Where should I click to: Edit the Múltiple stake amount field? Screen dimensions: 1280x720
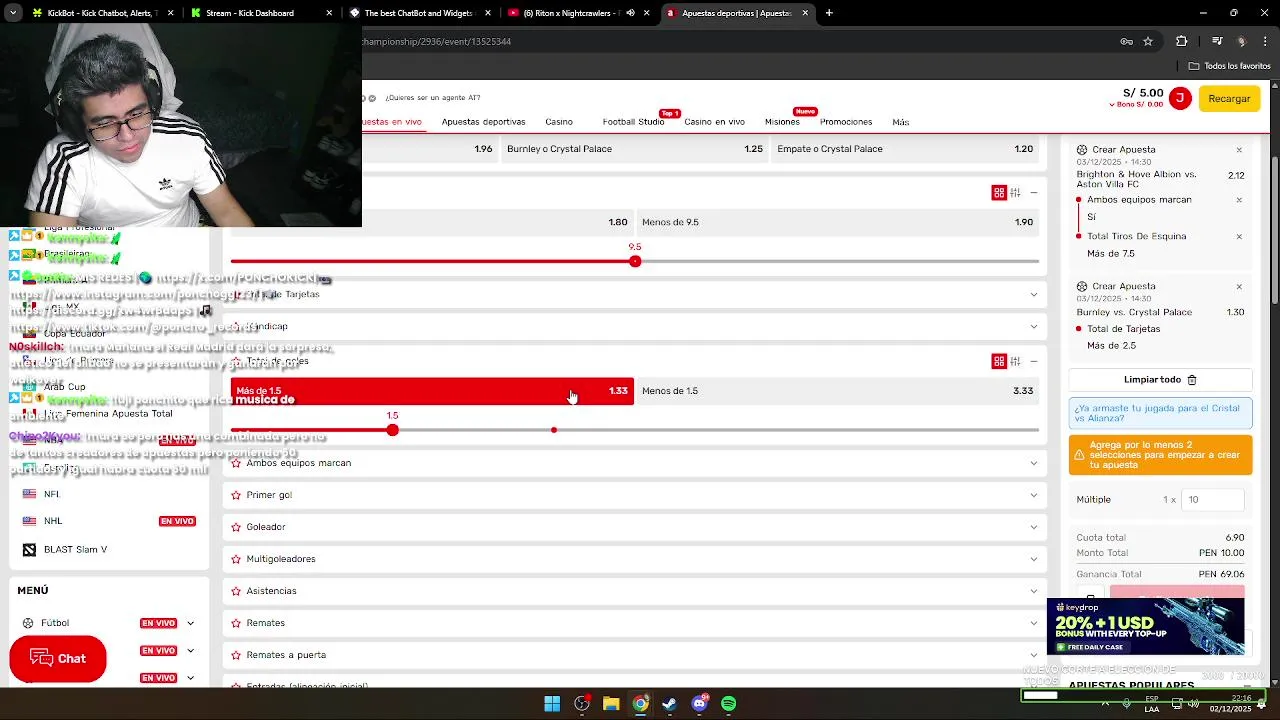click(1213, 499)
